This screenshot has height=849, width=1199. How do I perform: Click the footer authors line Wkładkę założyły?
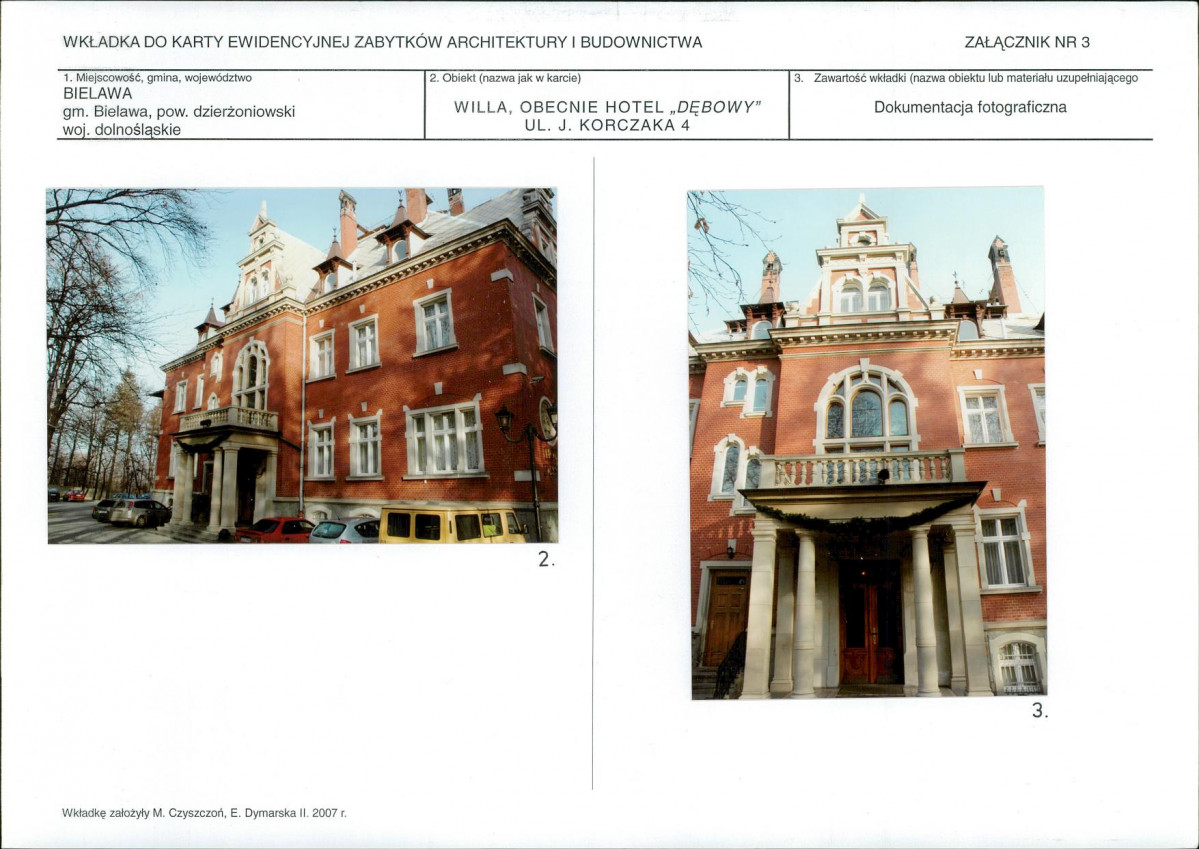click(204, 813)
